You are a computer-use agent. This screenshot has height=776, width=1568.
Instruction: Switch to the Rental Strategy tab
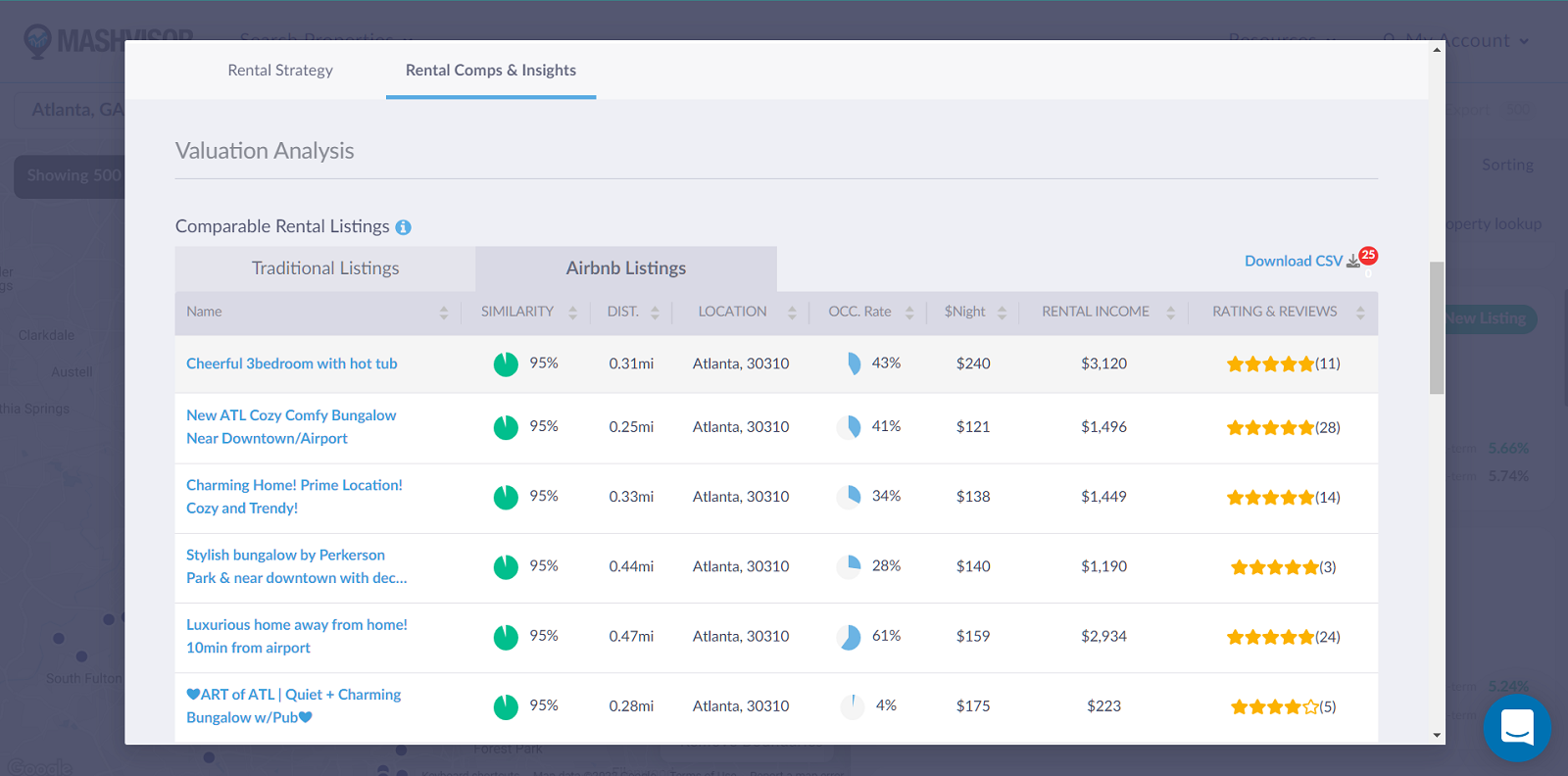click(x=280, y=71)
